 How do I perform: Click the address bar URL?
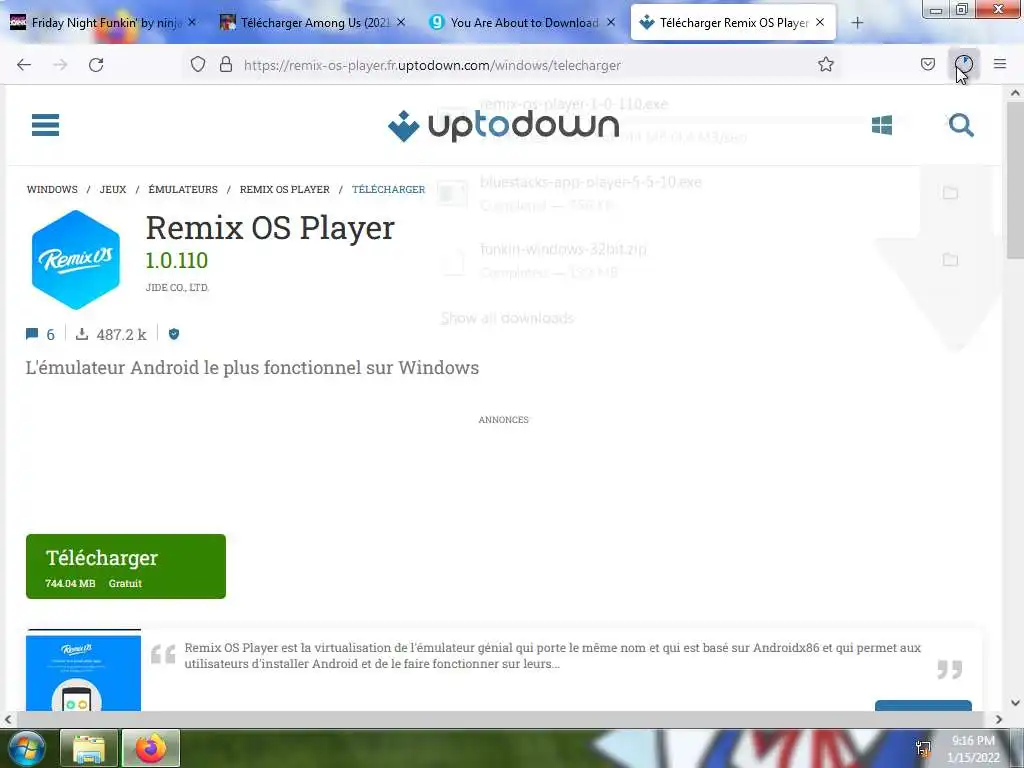pos(432,65)
